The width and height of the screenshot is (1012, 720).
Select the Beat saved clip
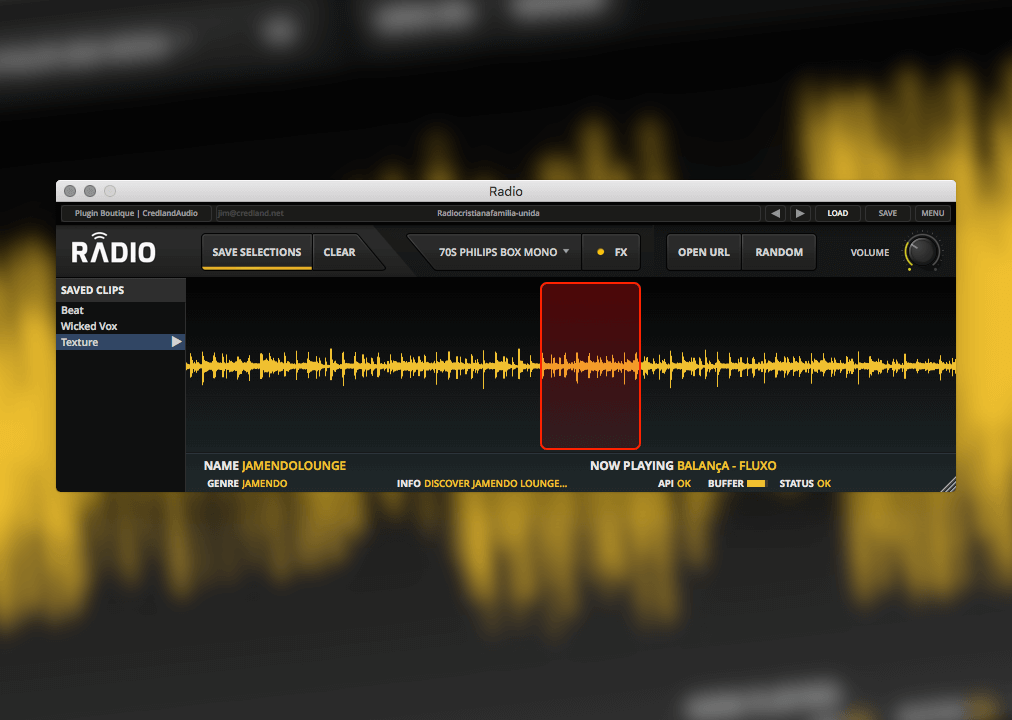(73, 310)
